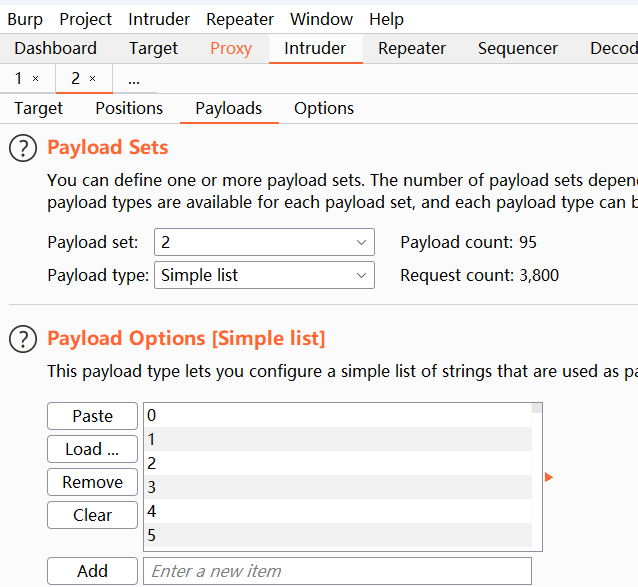Click the 'Enter a new item' field

337,571
